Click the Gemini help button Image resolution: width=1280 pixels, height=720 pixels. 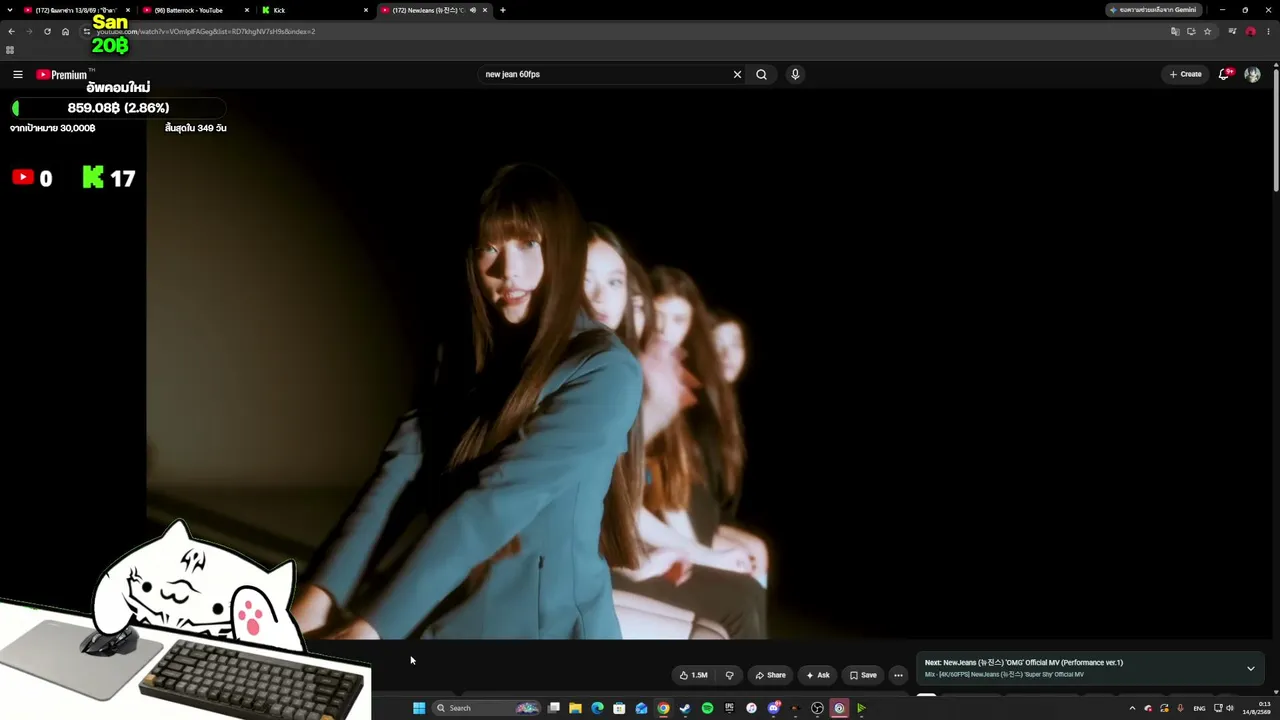1153,10
